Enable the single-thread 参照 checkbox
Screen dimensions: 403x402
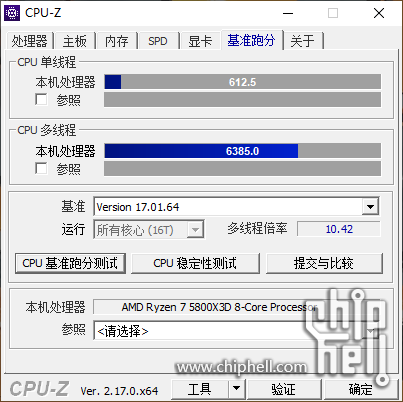(41, 99)
